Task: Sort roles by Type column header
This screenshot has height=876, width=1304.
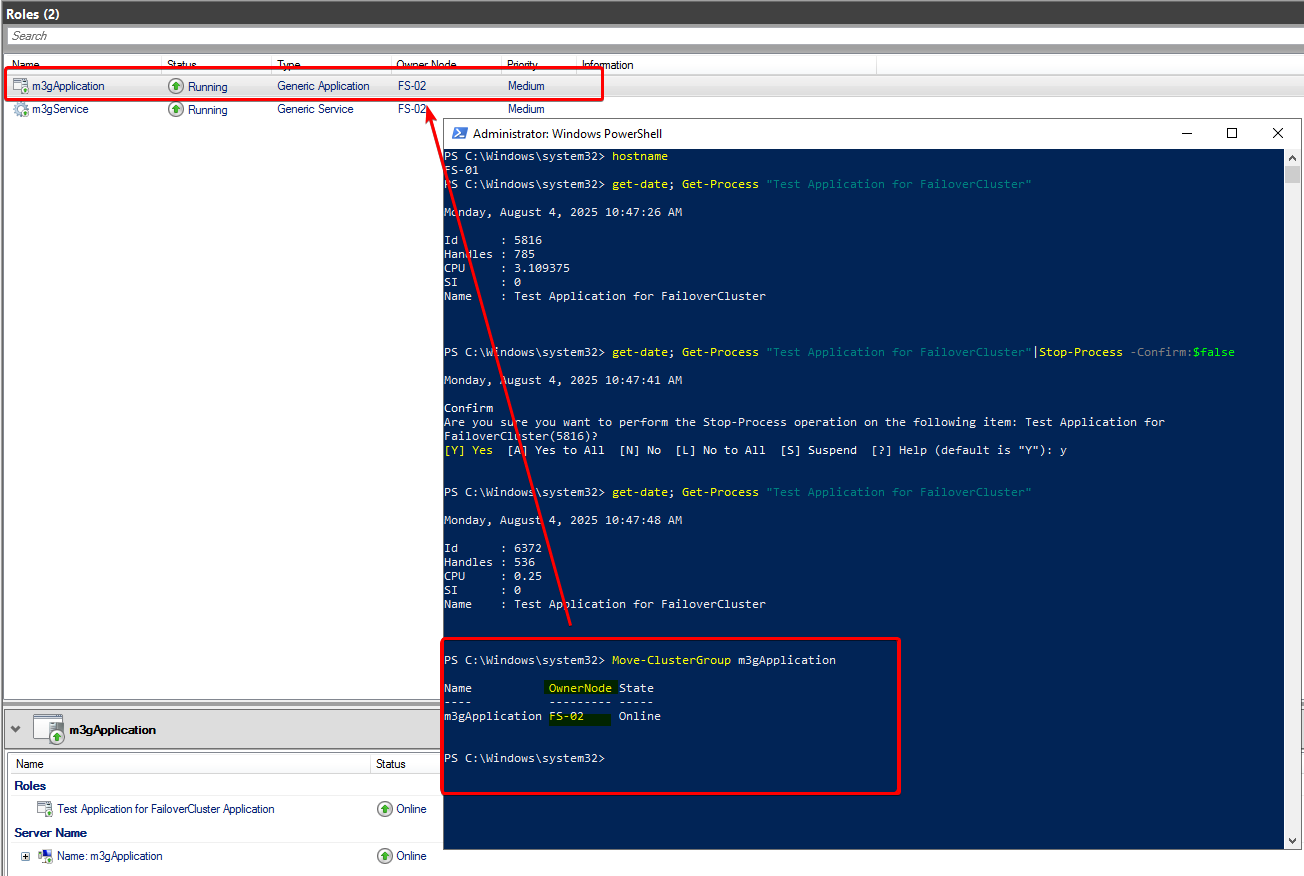Action: (332, 65)
